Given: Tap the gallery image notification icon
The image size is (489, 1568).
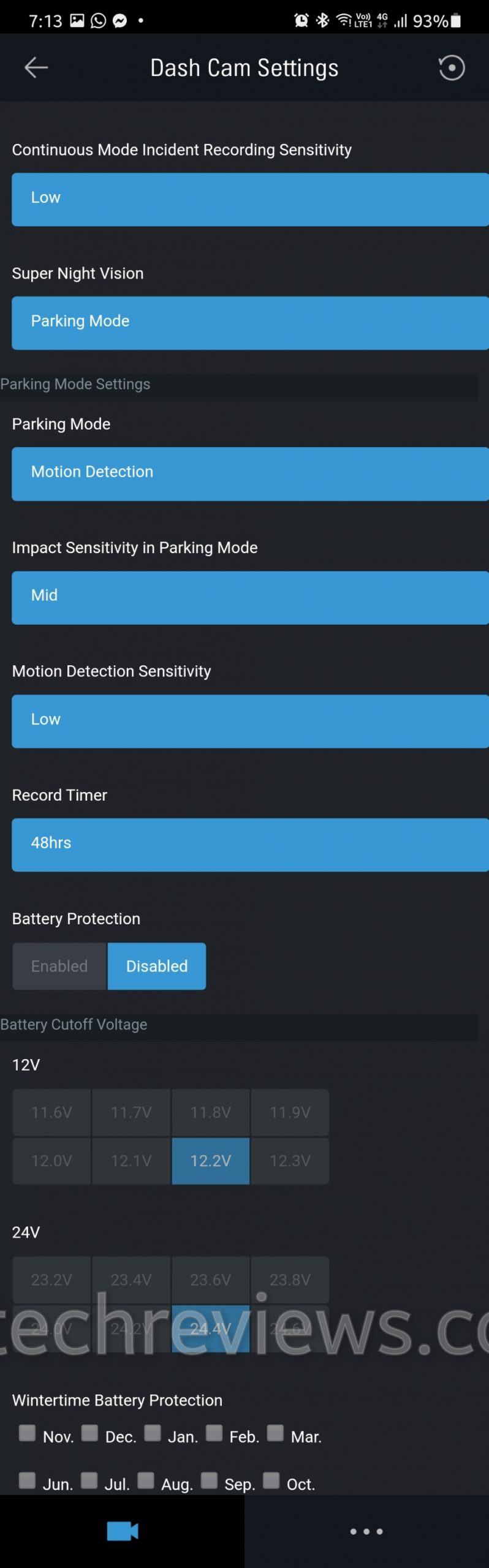Looking at the screenshot, I should (x=77, y=21).
